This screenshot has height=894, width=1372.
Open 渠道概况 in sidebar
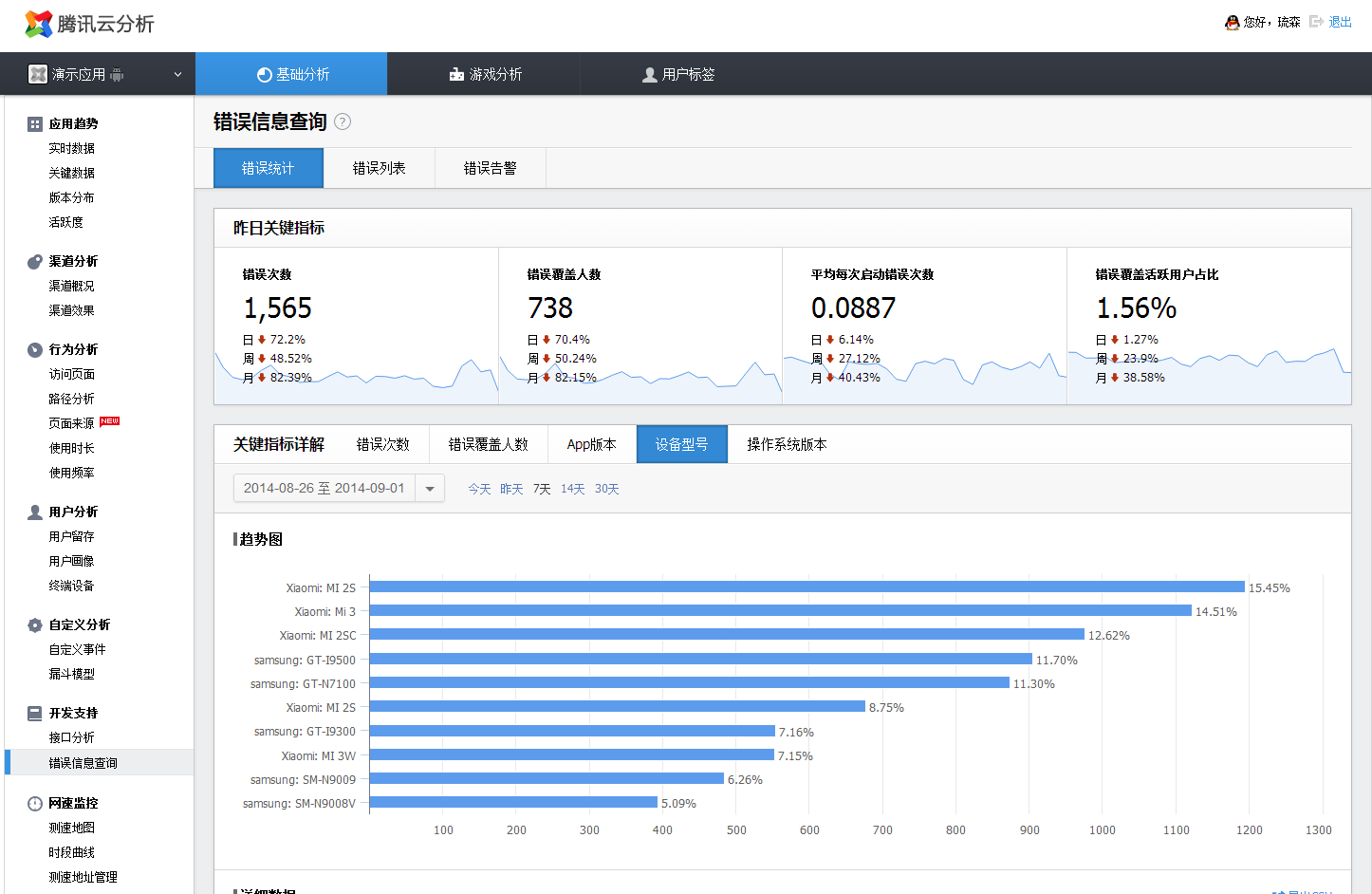point(72,287)
